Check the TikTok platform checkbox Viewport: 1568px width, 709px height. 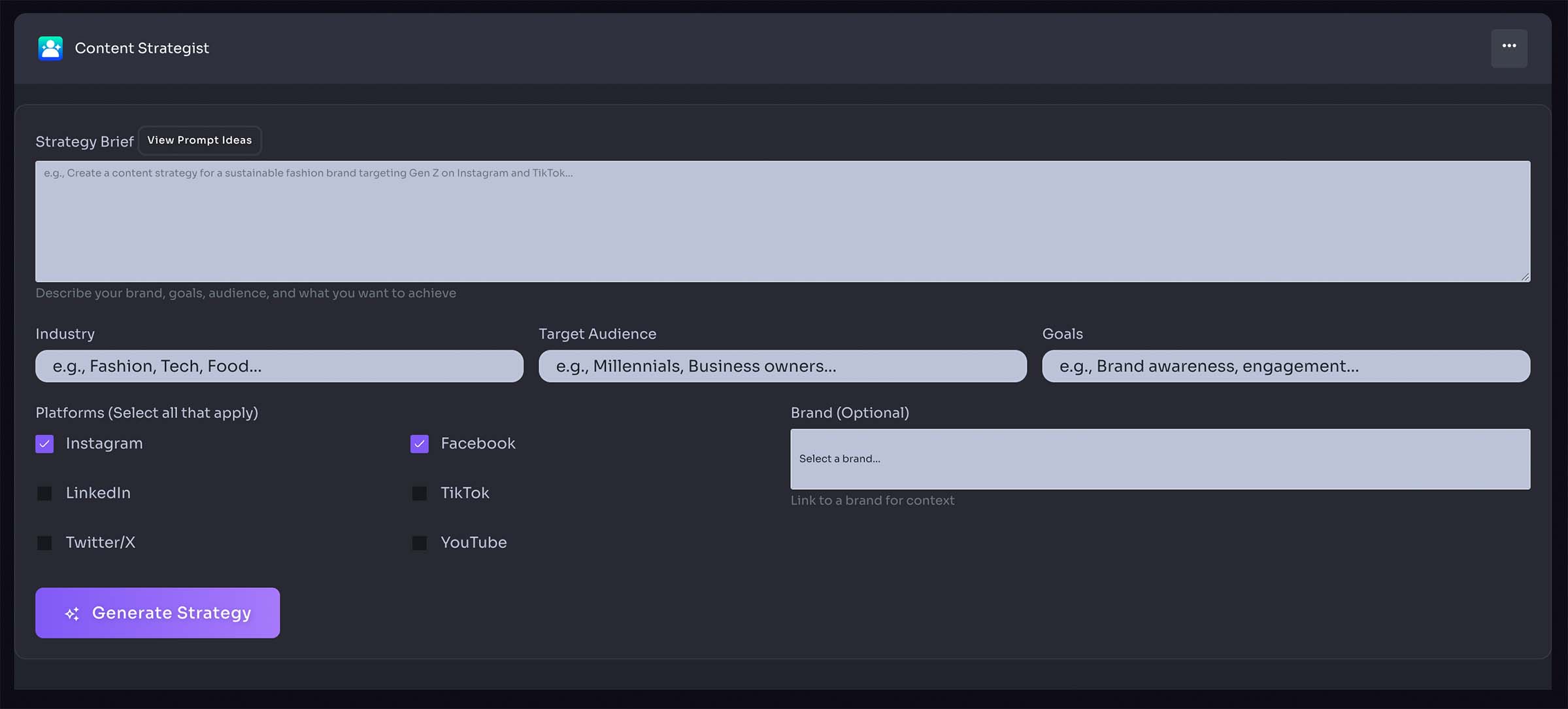pos(420,493)
